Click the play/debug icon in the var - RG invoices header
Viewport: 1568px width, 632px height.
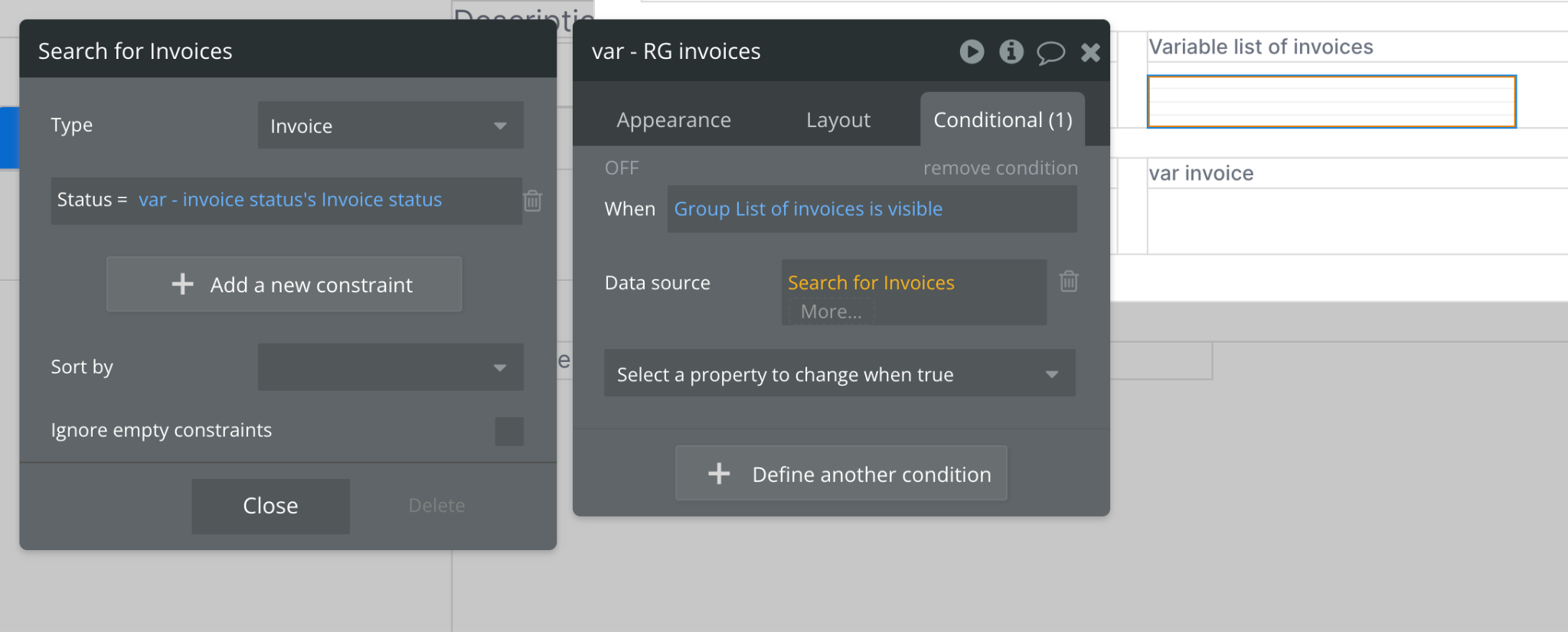(972, 52)
